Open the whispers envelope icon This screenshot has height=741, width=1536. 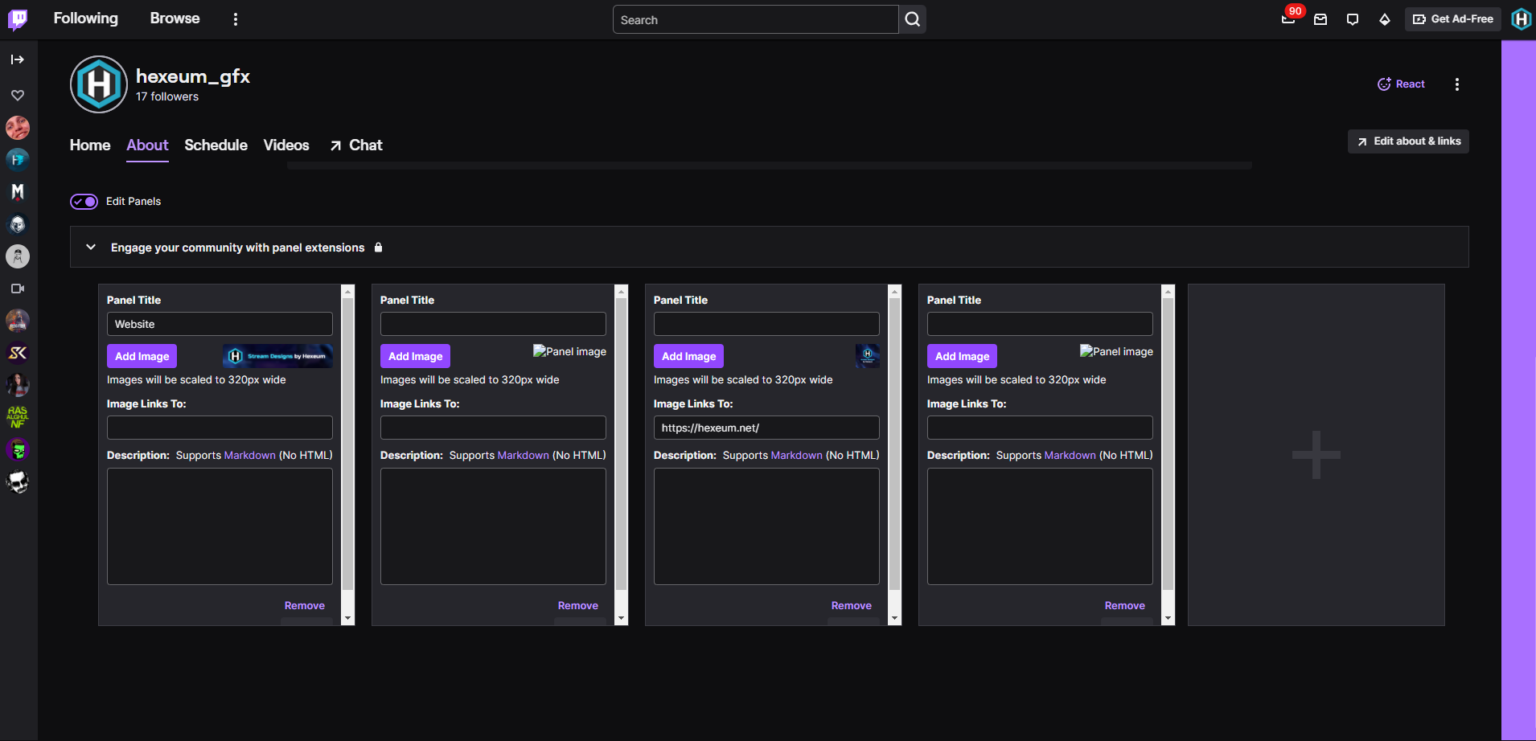point(1320,19)
